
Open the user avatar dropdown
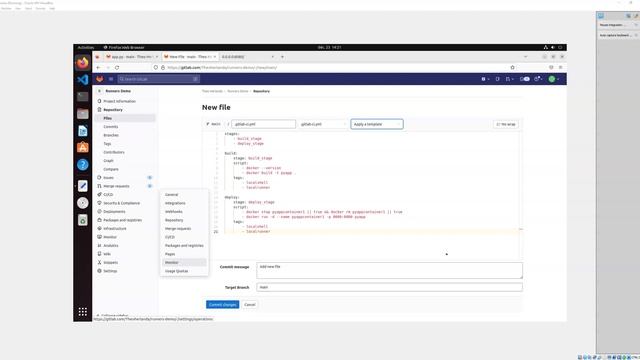pos(553,79)
